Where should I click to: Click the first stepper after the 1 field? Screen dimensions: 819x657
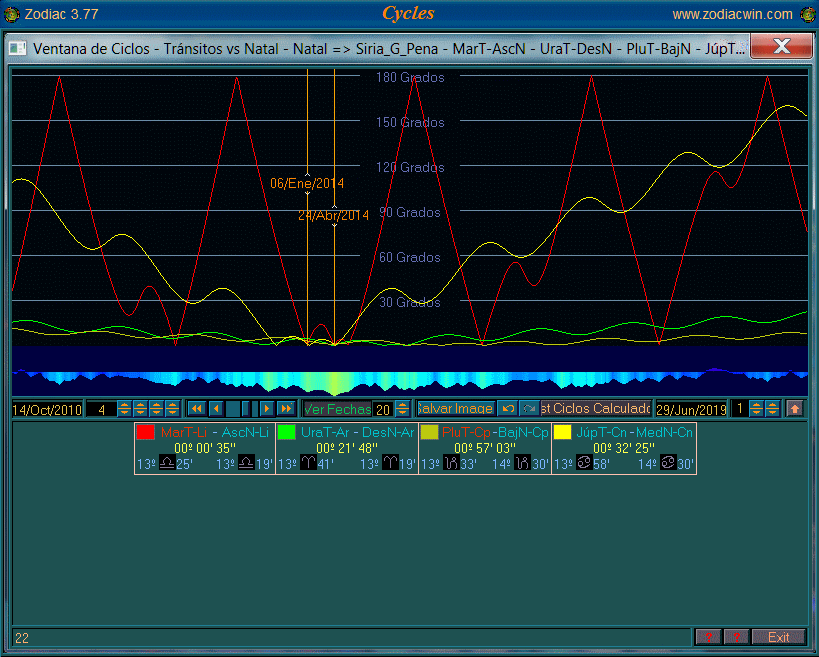756,409
